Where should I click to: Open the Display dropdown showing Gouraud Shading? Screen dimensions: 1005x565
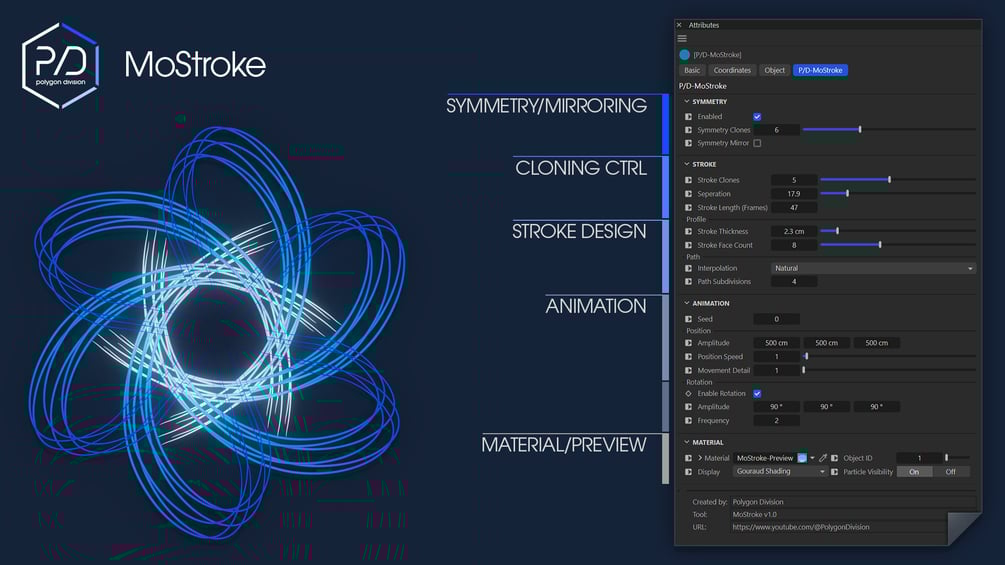tap(780, 471)
